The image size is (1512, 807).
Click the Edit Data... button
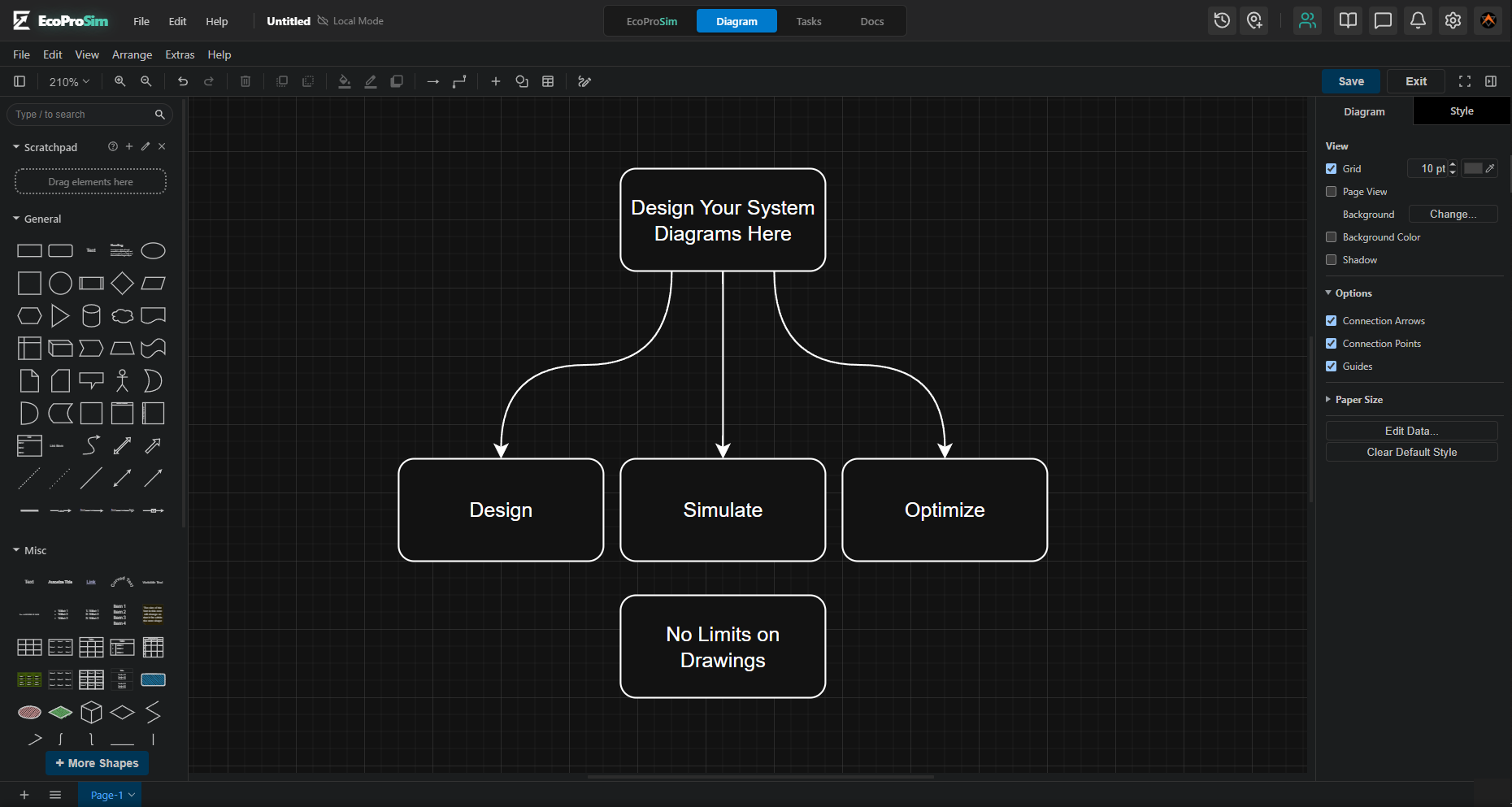(1411, 431)
